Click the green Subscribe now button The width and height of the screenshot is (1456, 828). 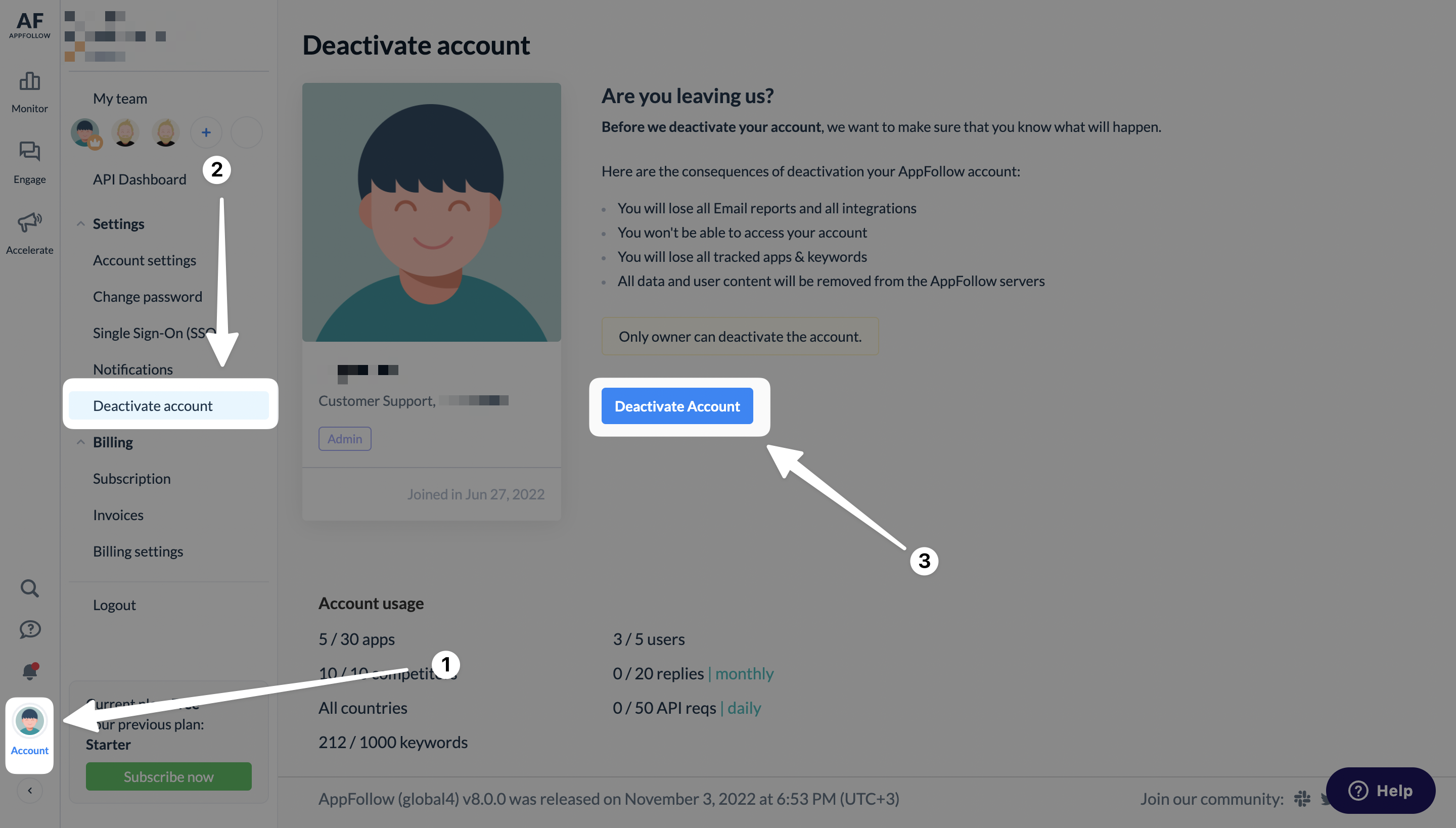(168, 776)
